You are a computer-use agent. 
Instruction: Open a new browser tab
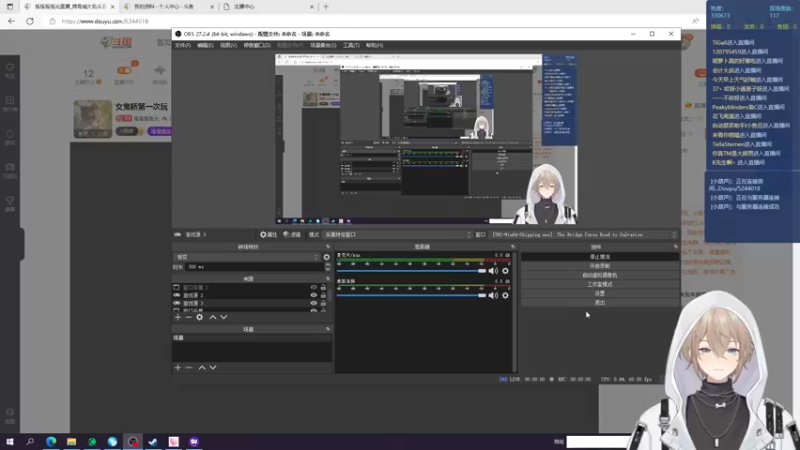(x=326, y=7)
